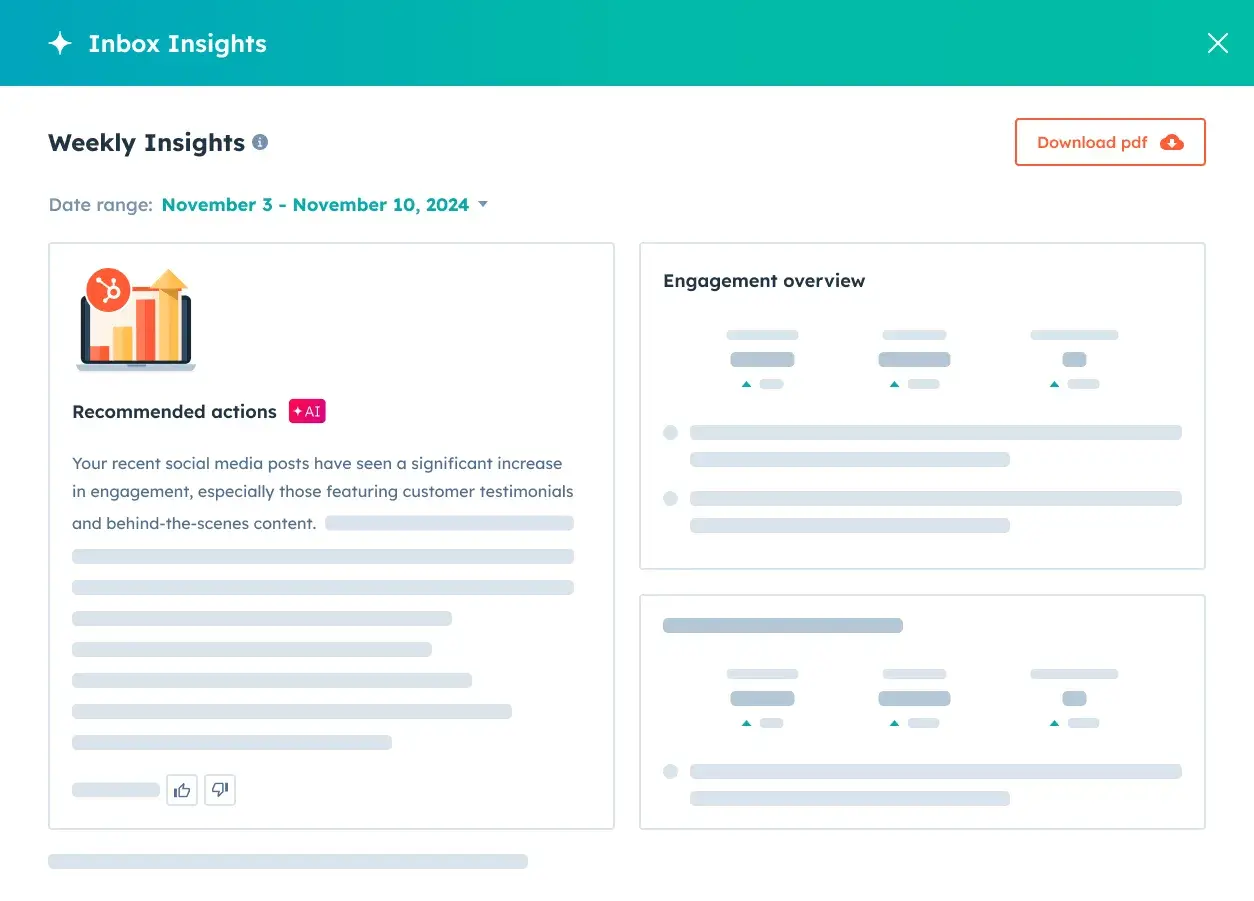
Task: Click the cloud download icon inside Download pdf
Action: point(1172,142)
